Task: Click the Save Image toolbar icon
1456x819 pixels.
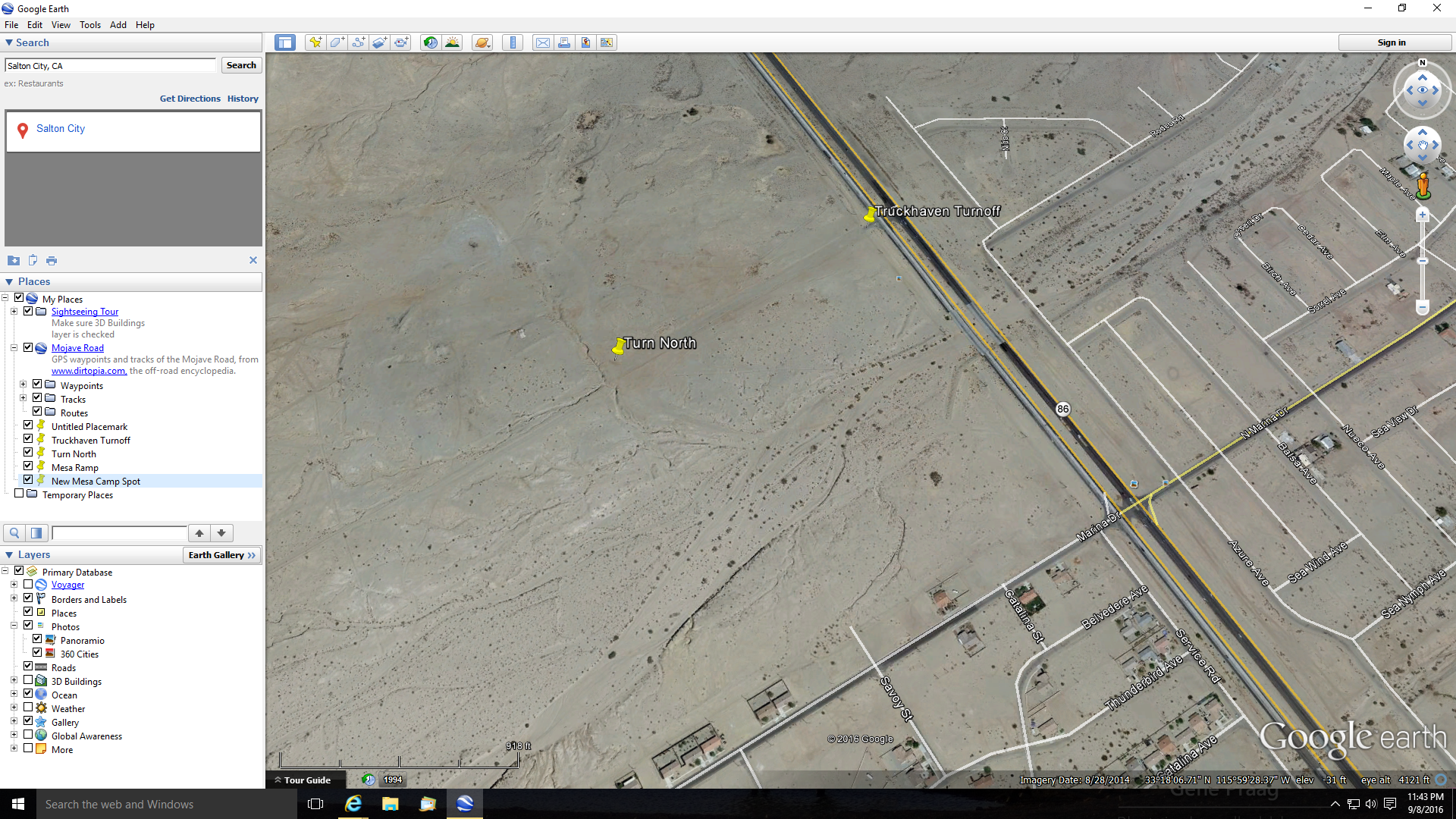Action: tap(585, 42)
